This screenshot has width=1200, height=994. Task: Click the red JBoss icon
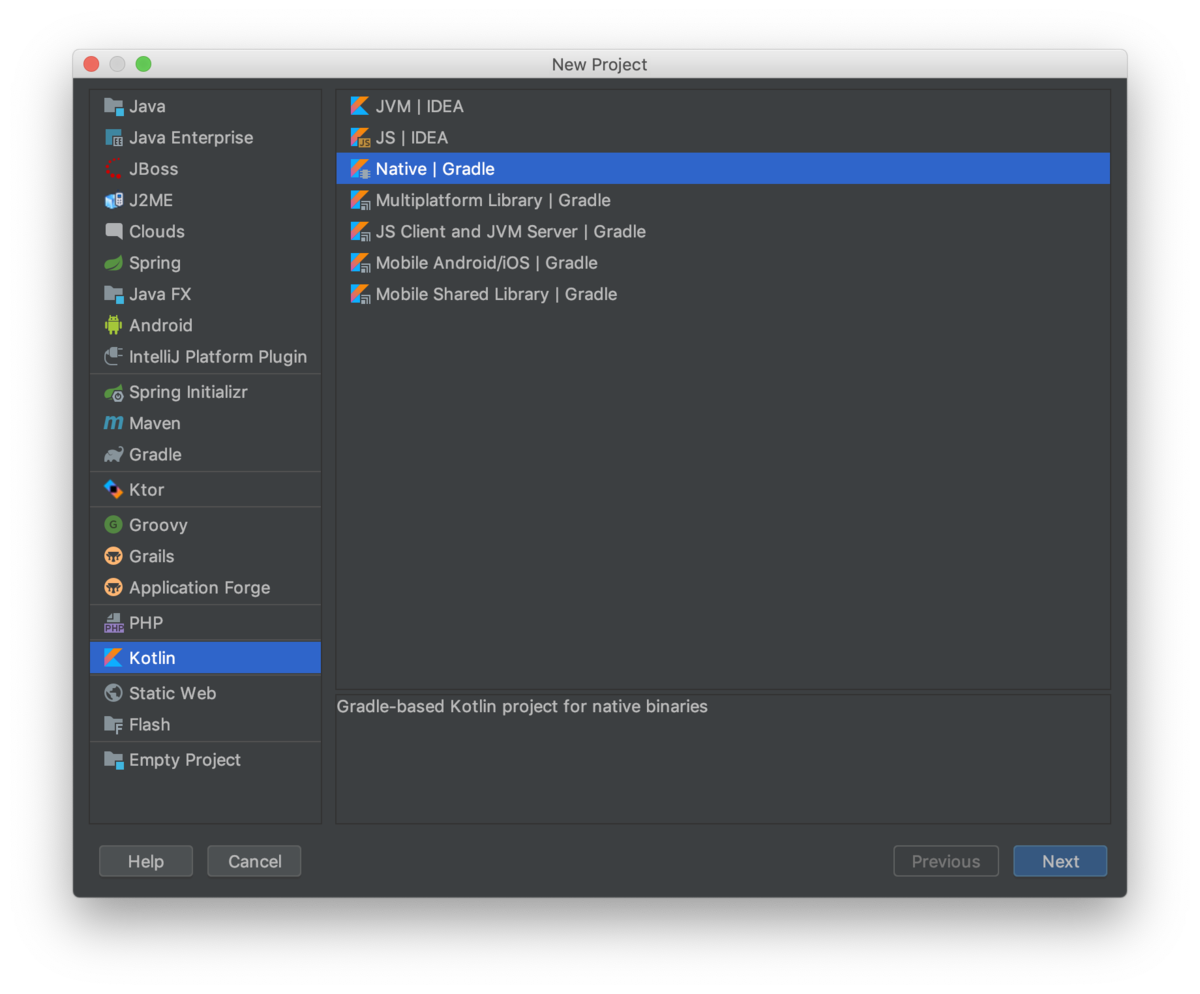tap(113, 169)
